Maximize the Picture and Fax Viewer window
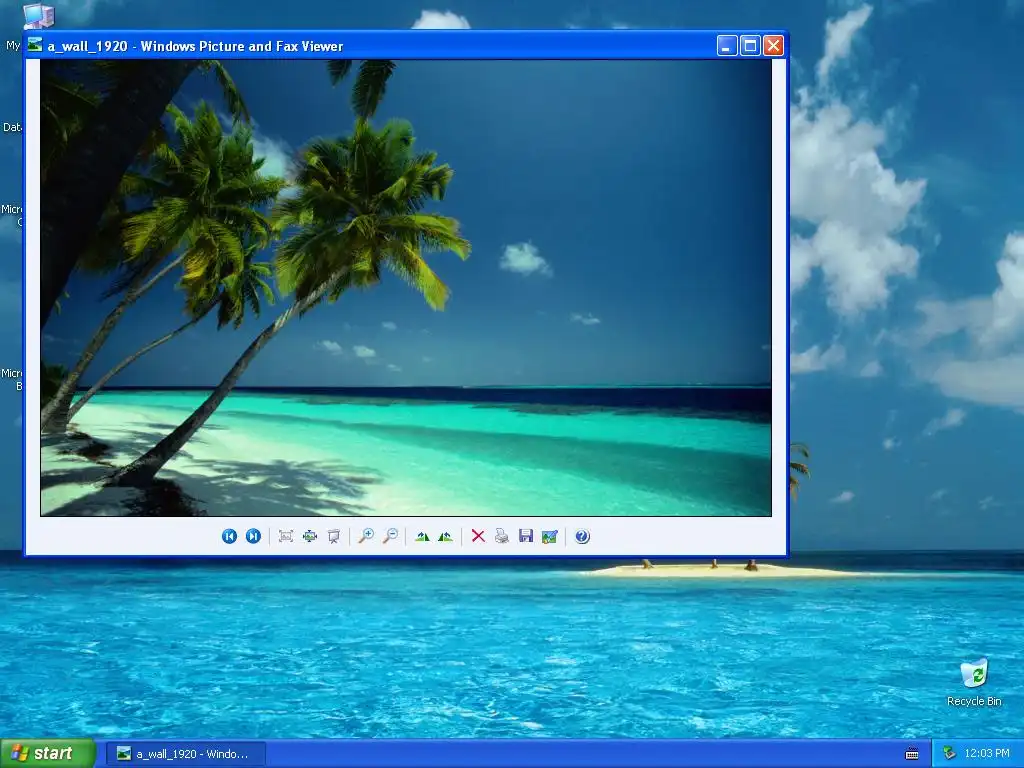 click(x=750, y=46)
